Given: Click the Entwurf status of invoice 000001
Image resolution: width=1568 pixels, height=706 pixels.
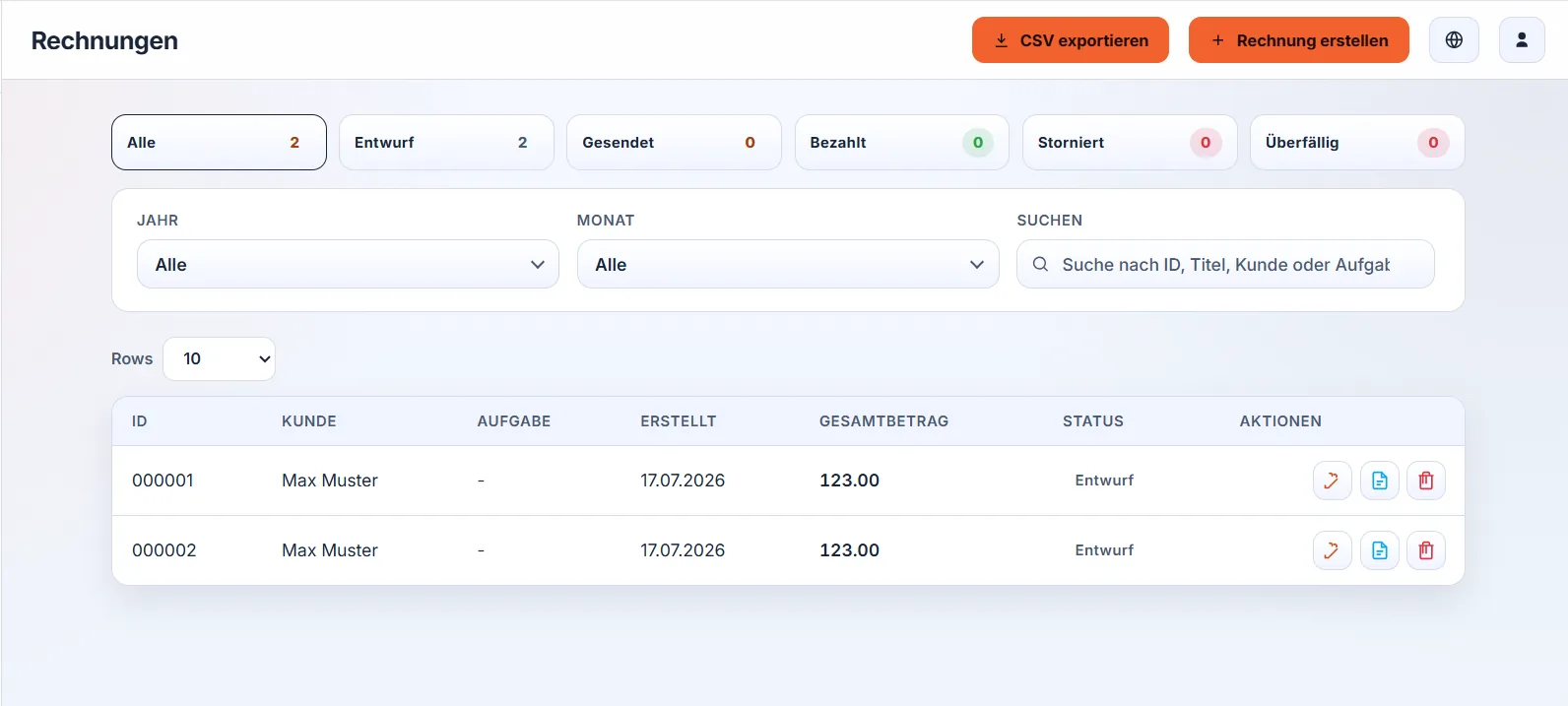Looking at the screenshot, I should tap(1104, 481).
